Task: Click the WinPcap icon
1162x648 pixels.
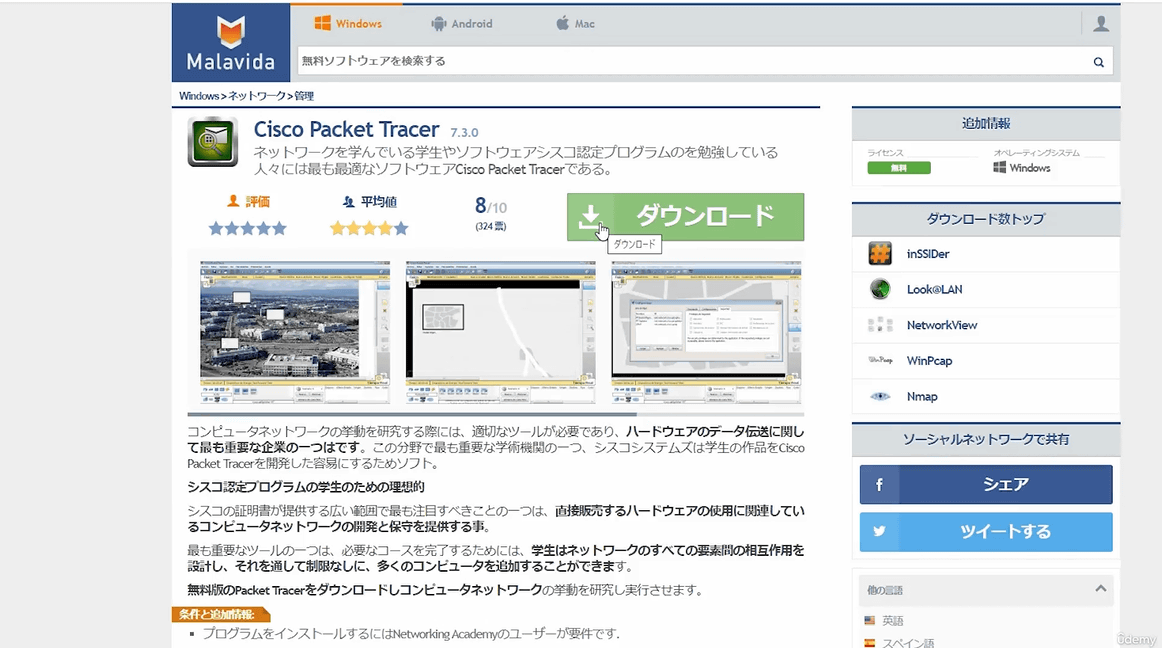Action: tap(880, 360)
